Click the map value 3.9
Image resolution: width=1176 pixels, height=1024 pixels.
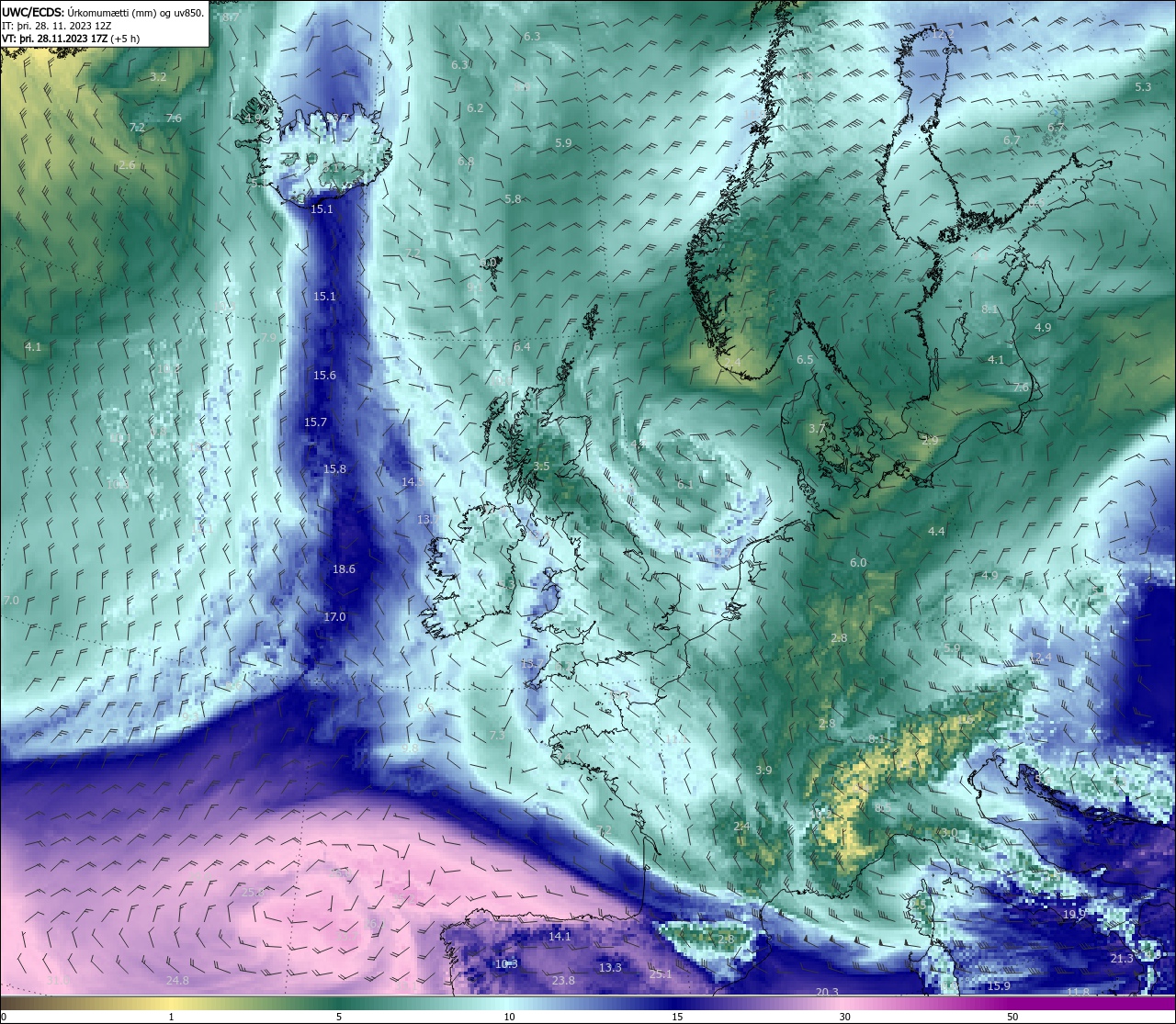(x=763, y=771)
